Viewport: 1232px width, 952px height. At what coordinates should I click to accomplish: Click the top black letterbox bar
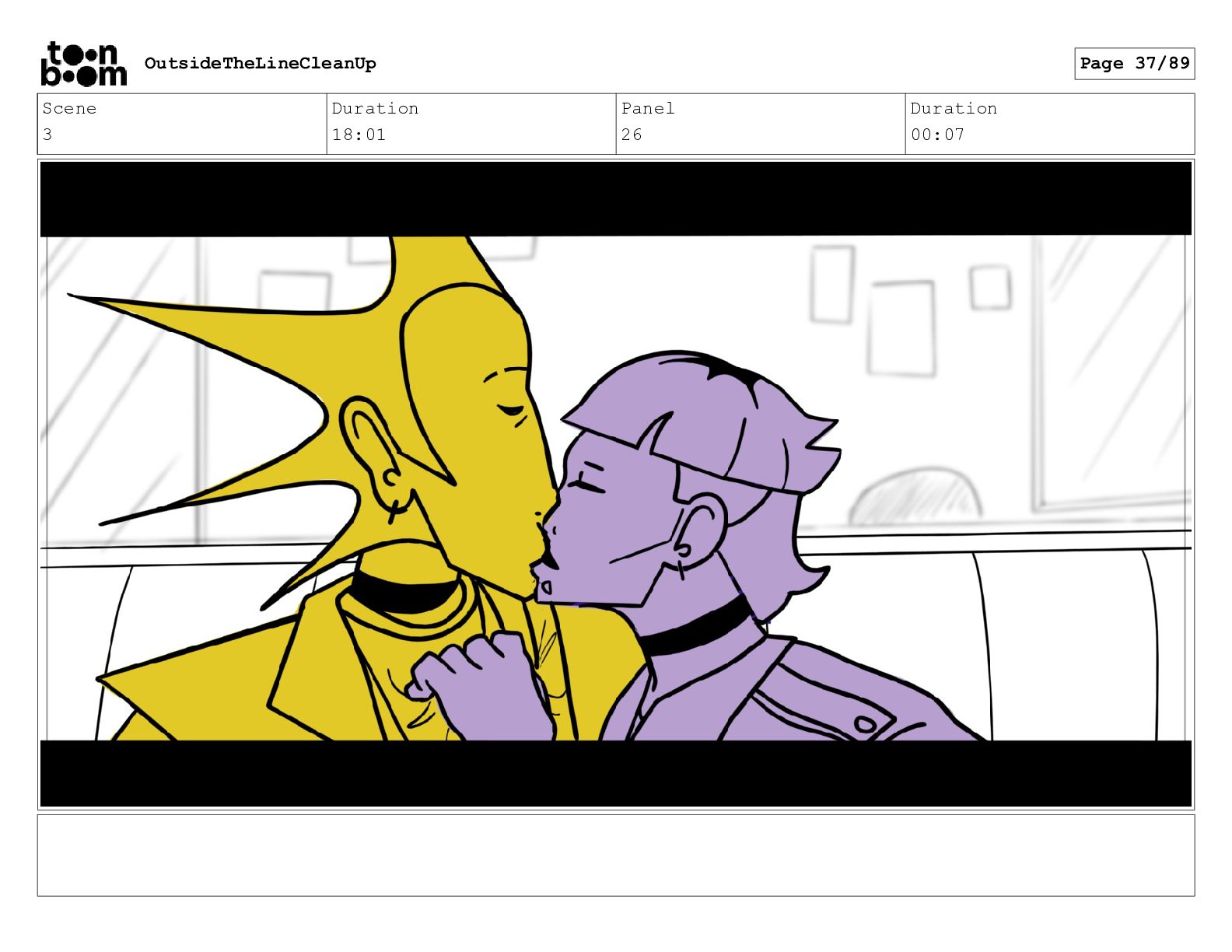(615, 198)
